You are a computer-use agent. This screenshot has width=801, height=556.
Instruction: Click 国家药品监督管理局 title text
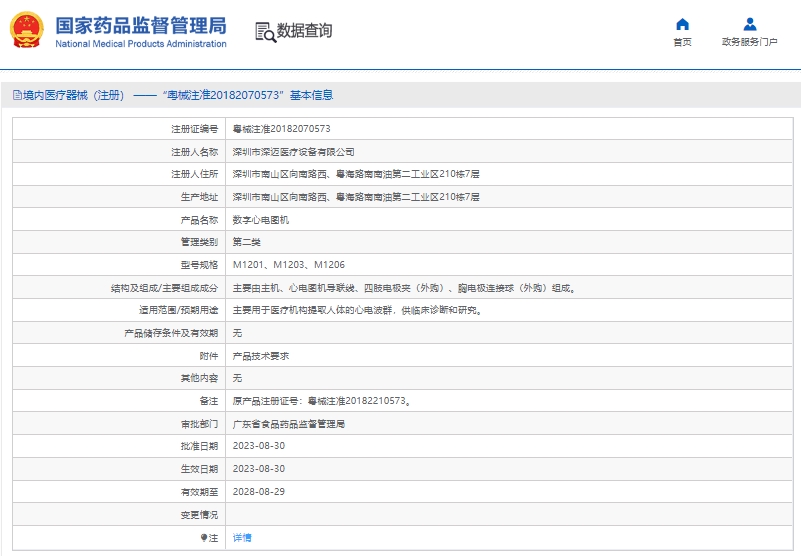pos(141,26)
